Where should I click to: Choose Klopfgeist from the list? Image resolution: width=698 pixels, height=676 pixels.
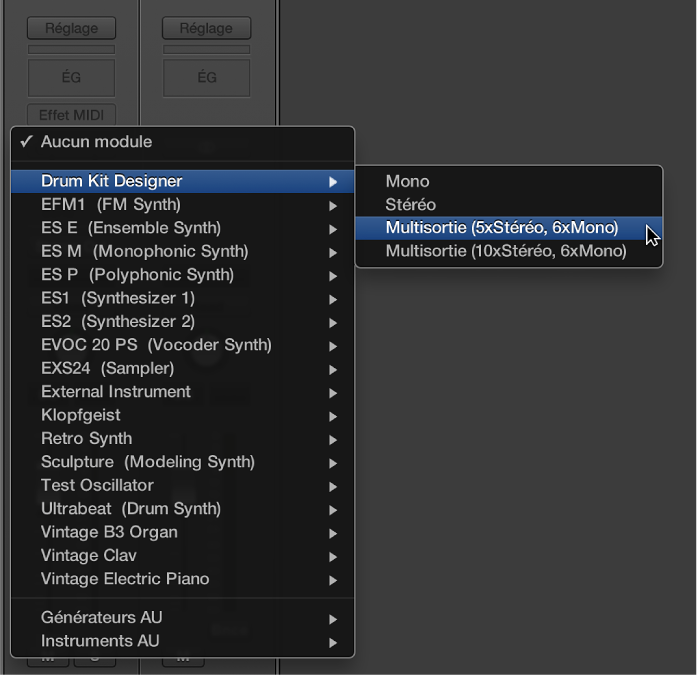pos(183,415)
